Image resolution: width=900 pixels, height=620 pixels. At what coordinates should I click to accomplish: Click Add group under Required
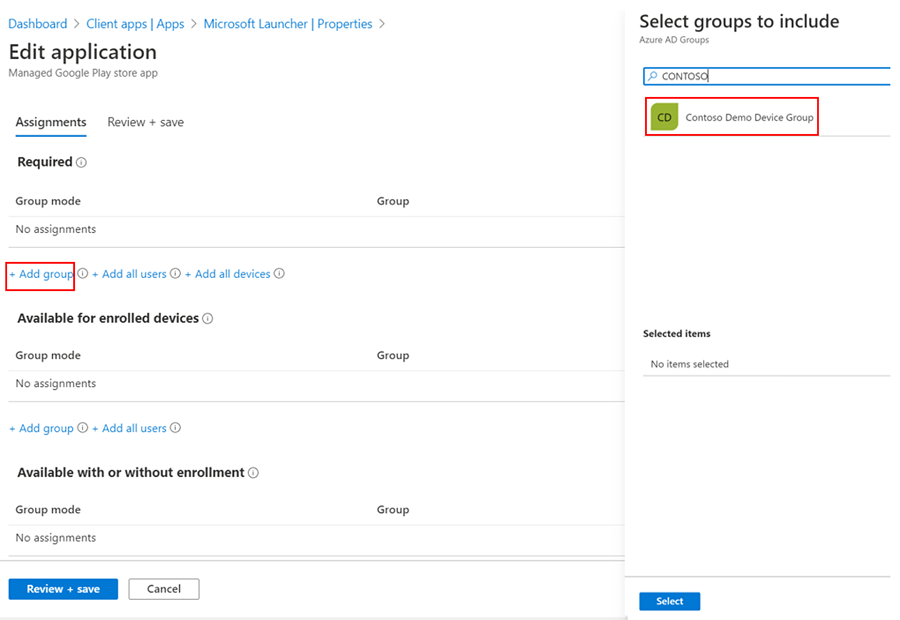[41, 274]
